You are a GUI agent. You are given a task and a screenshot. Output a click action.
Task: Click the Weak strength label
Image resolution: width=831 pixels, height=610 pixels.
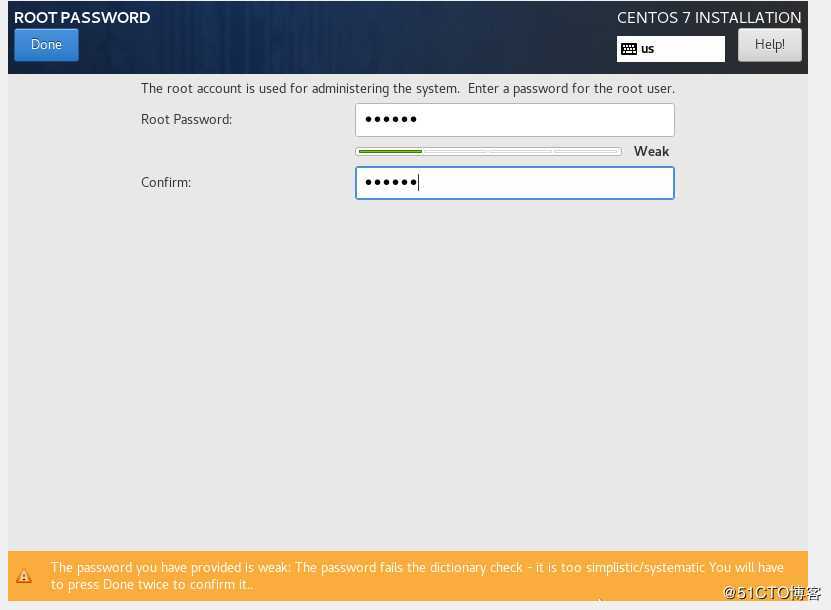point(651,152)
